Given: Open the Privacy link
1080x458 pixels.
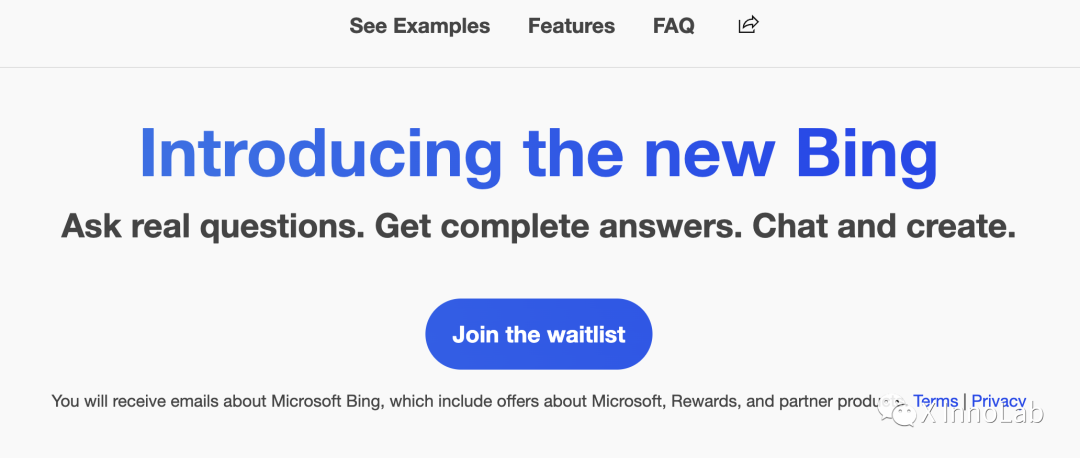Looking at the screenshot, I should coord(999,401).
